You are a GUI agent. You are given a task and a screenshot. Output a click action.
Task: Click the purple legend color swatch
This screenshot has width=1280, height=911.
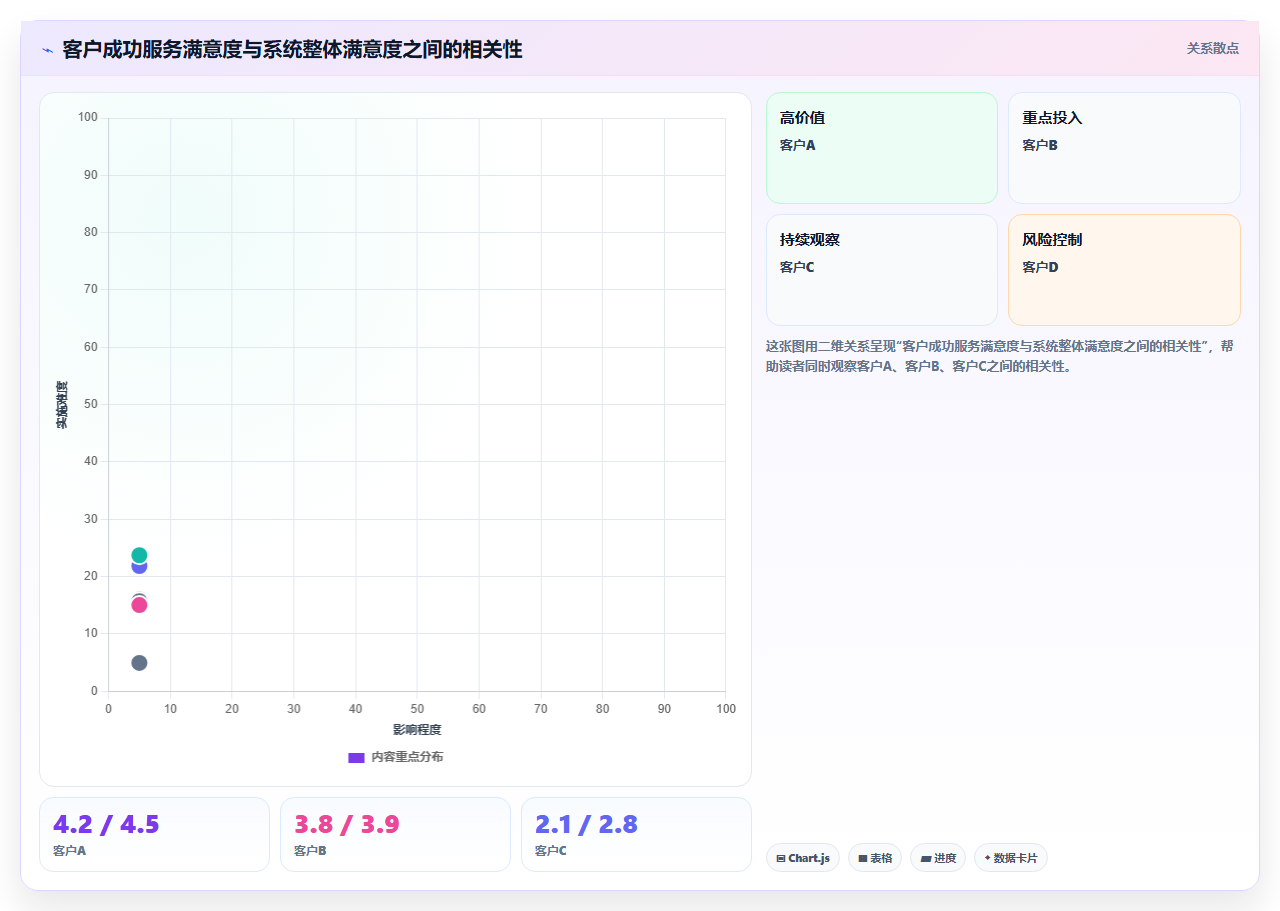356,757
